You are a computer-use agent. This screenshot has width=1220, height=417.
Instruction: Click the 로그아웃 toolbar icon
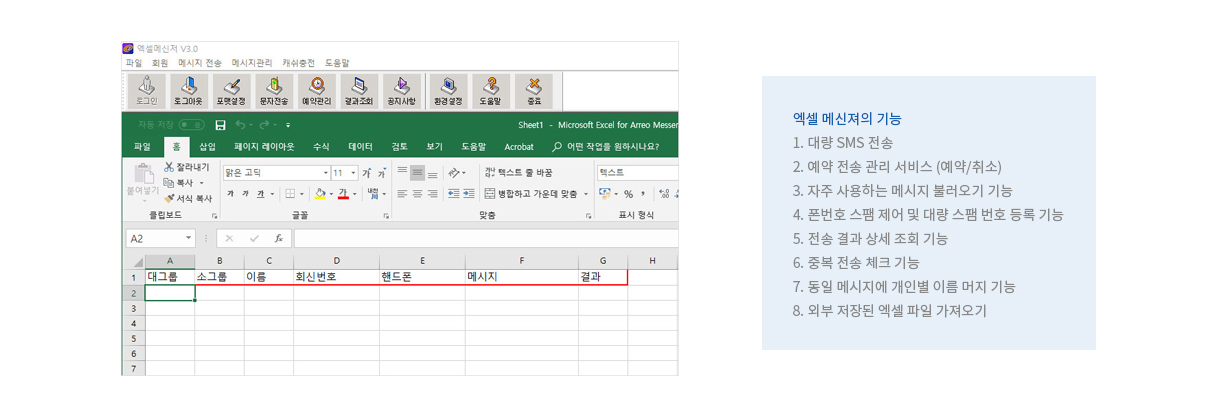point(189,90)
